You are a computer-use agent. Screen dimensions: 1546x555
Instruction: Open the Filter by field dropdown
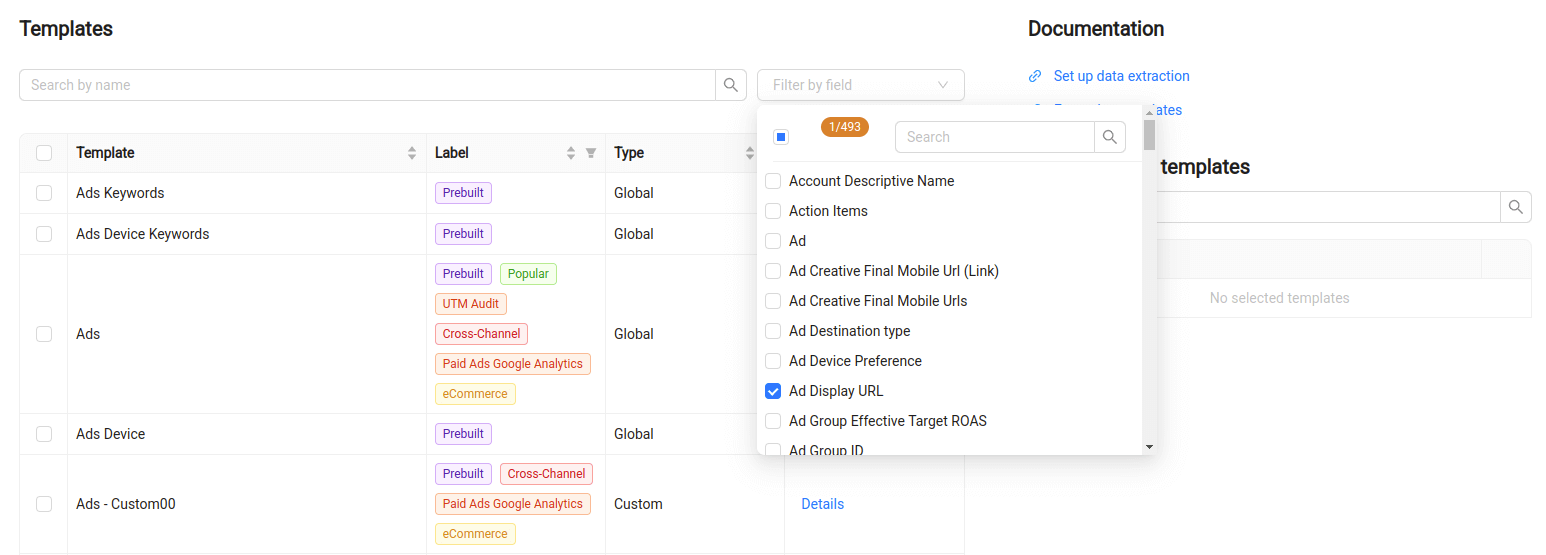(860, 85)
